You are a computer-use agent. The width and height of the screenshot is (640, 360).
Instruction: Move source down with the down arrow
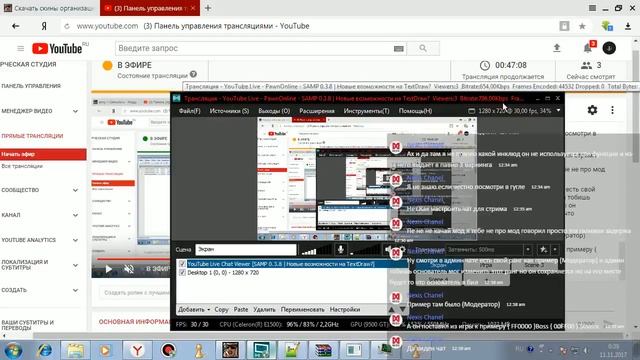[x=402, y=309]
